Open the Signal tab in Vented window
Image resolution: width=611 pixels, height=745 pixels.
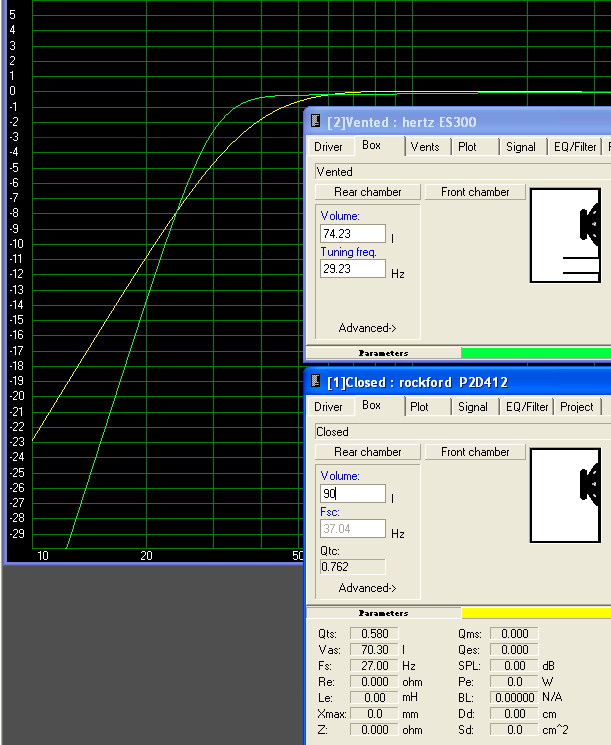[x=521, y=147]
